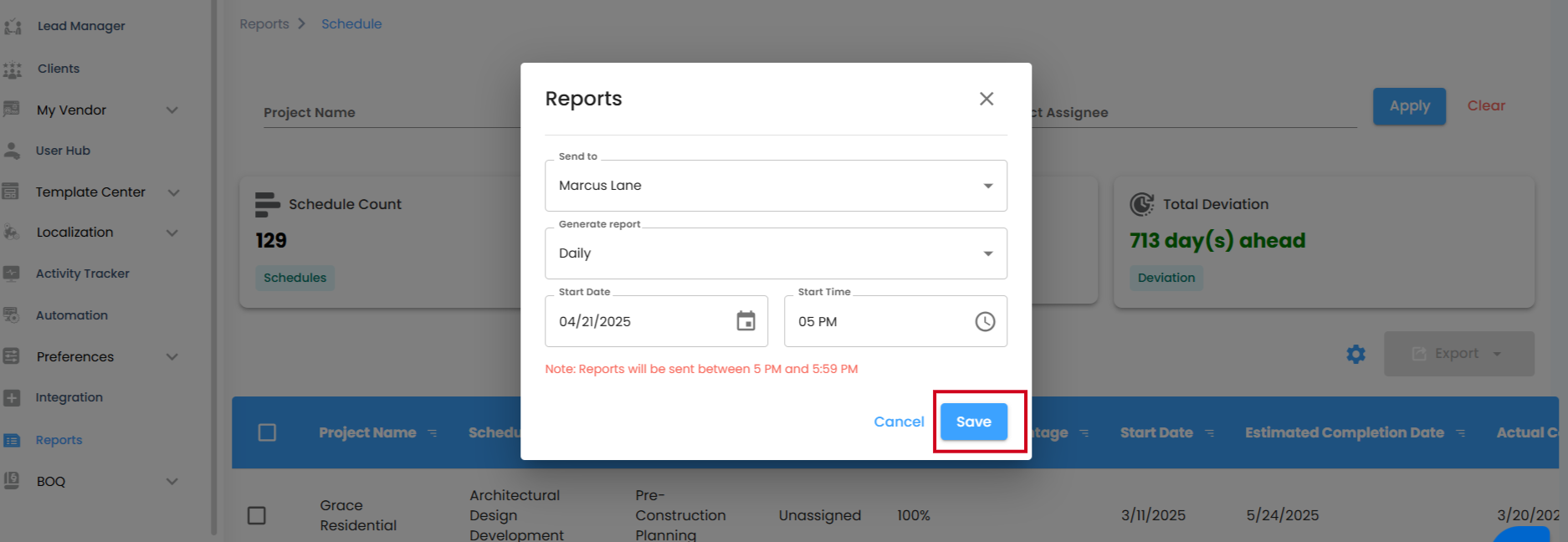Open the table settings gear icon
Screen dimensions: 1568x542
tap(1356, 354)
